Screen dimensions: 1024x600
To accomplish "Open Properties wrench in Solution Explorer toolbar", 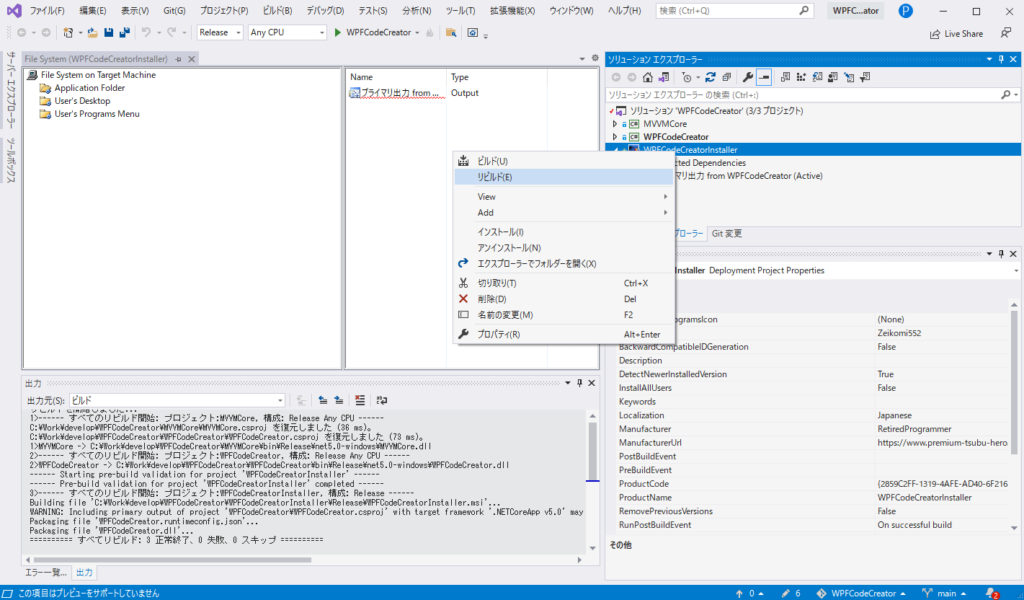I will tap(748, 77).
